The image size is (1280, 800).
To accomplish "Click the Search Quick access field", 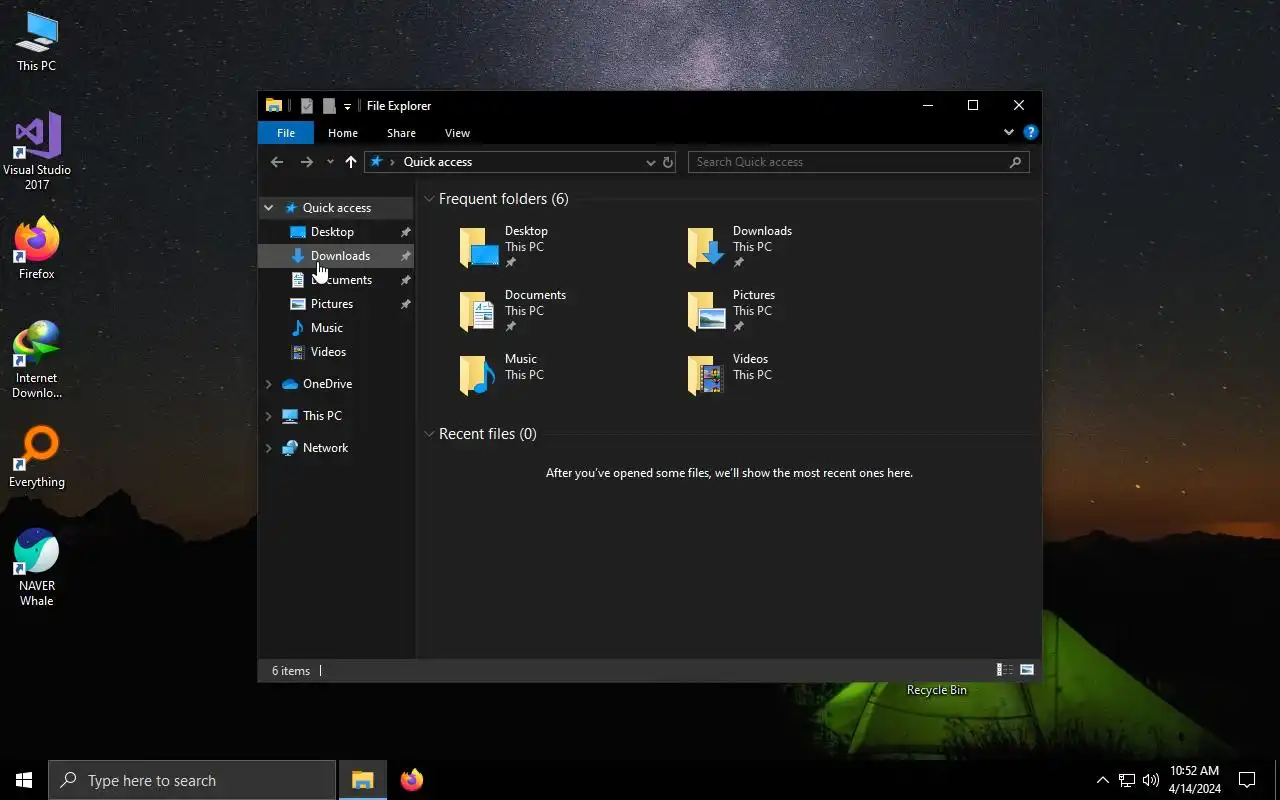I will (858, 162).
